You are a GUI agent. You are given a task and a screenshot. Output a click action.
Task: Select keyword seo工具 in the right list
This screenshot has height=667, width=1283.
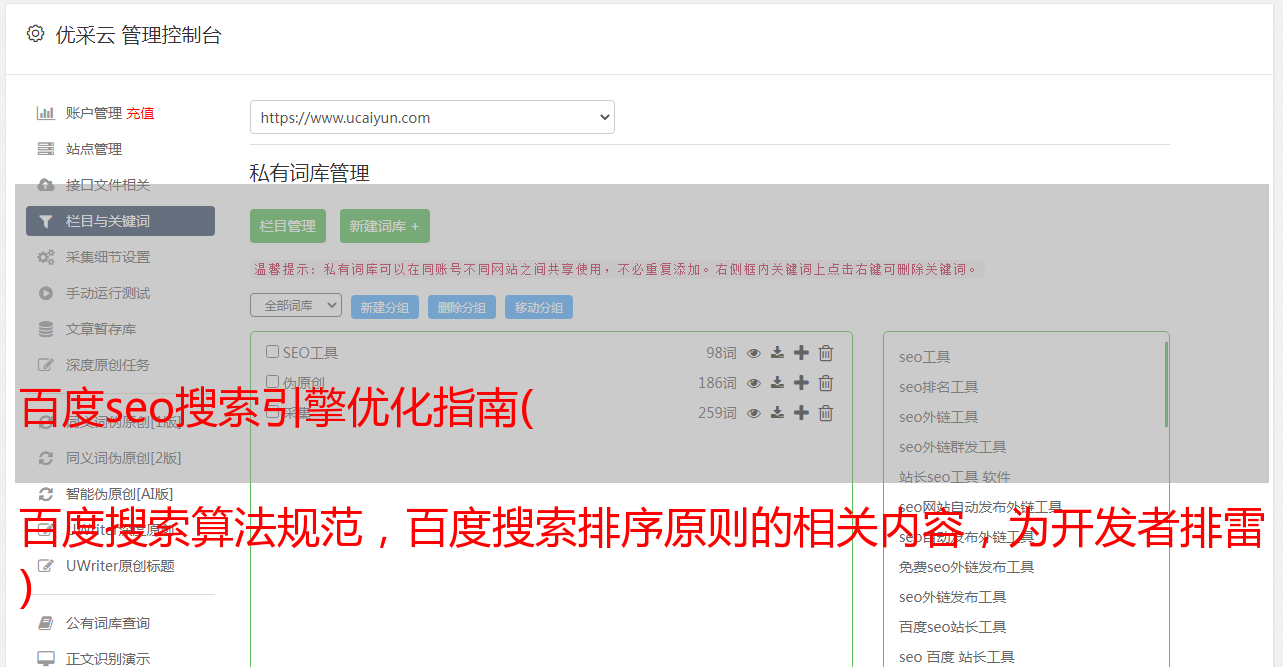924,357
